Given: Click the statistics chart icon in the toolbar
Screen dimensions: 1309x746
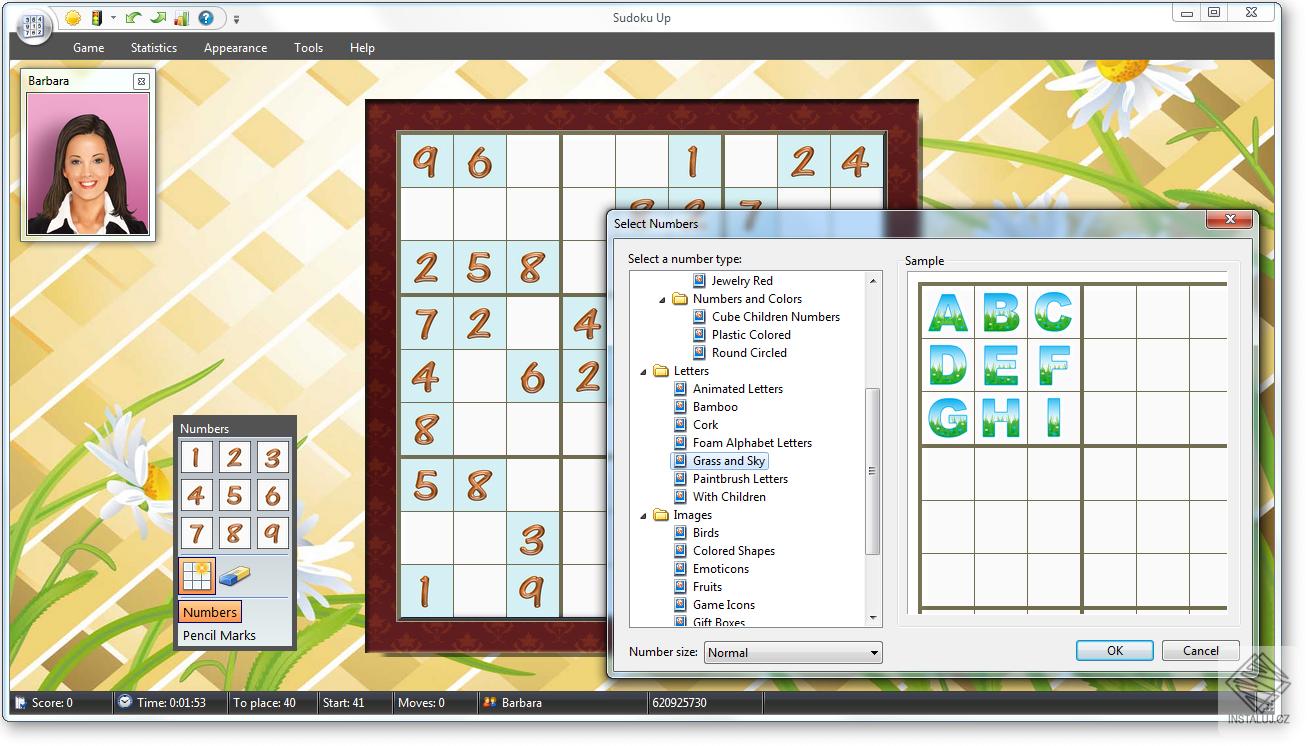Looking at the screenshot, I should (x=183, y=18).
